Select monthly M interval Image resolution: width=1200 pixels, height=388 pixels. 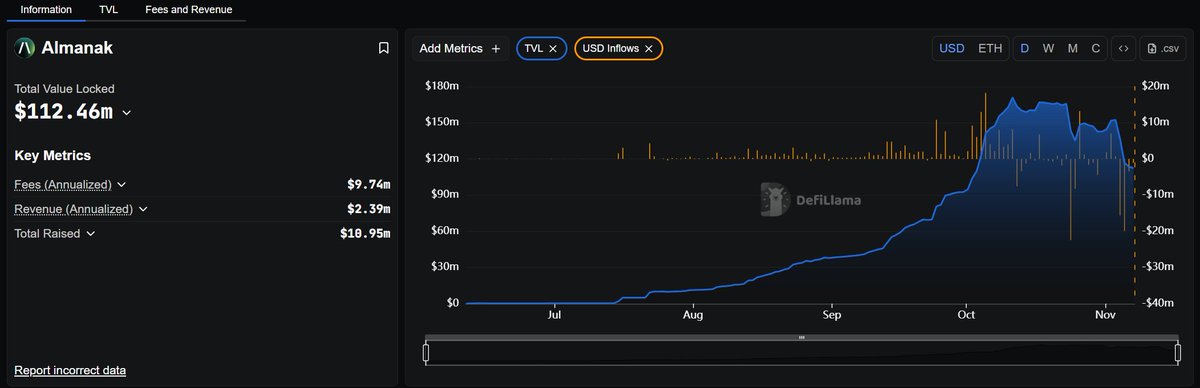pyautogui.click(x=1072, y=48)
